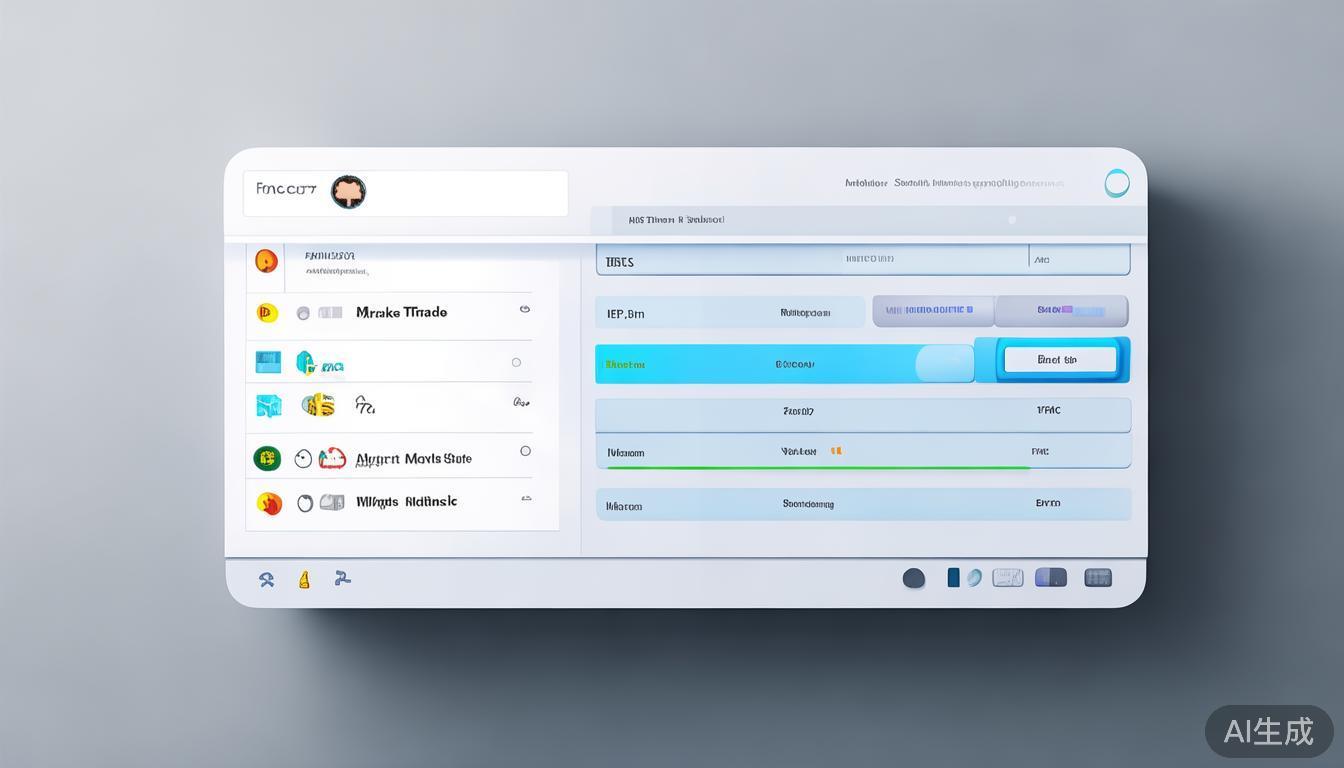Click the dark round icon in bottom-right toolbar
The width and height of the screenshot is (1344, 768).
click(913, 578)
